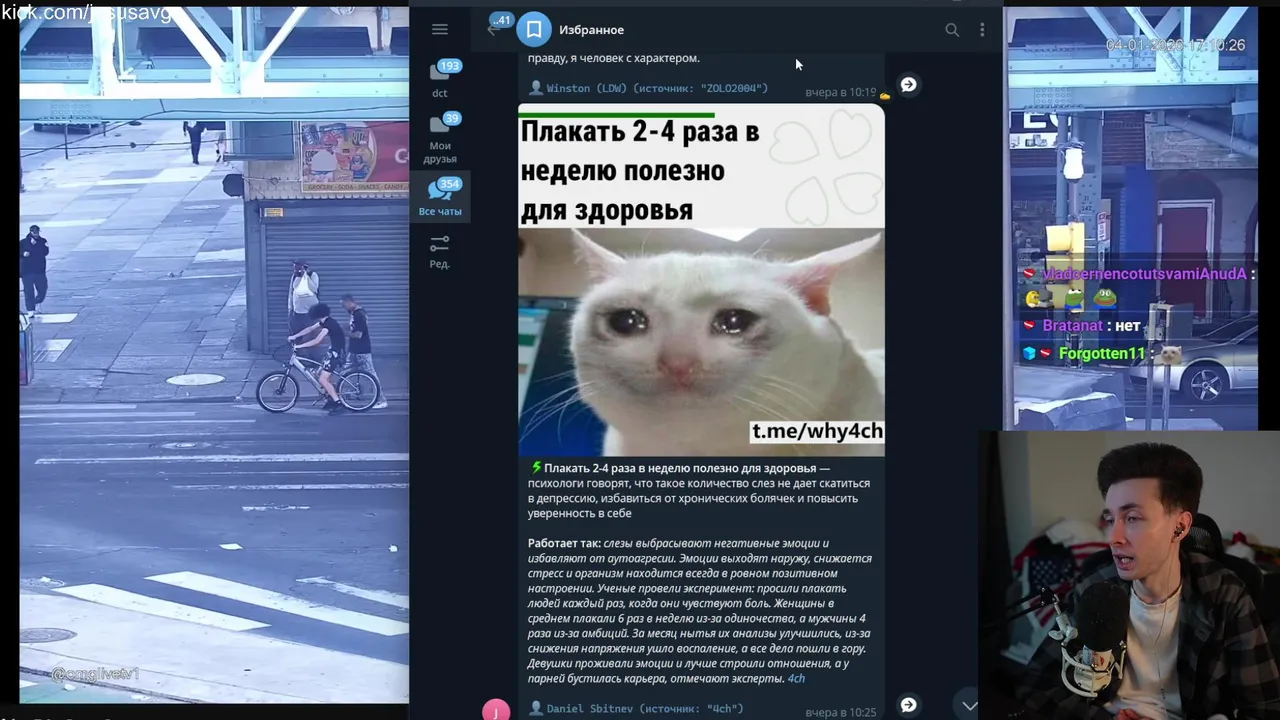Switch to the Мои друзья folder
This screenshot has height=720, width=1280.
click(x=440, y=138)
